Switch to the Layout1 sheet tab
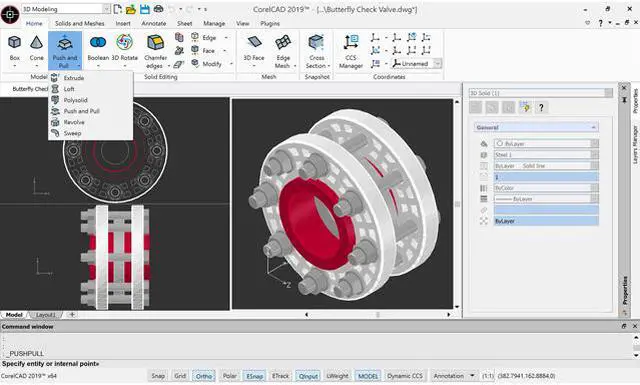This screenshot has height=385, width=640. (x=45, y=315)
